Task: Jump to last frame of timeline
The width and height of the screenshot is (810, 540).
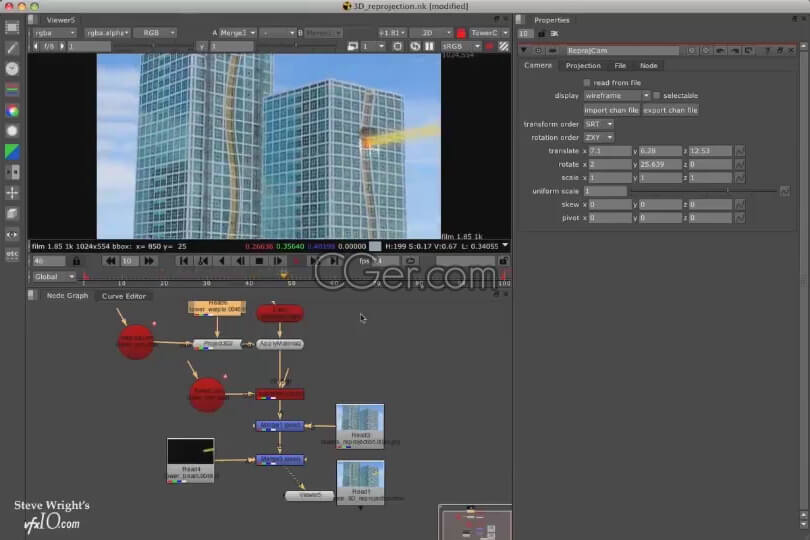Action: click(334, 261)
